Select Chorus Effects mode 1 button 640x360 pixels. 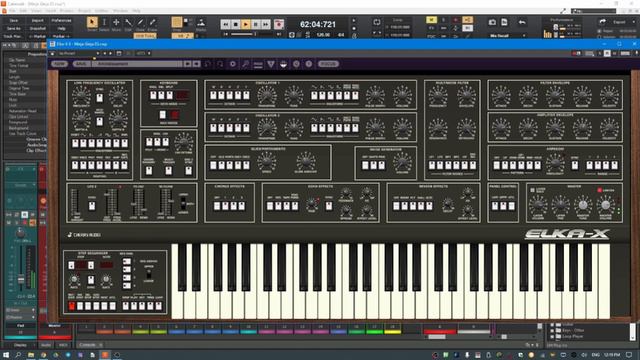coord(225,206)
